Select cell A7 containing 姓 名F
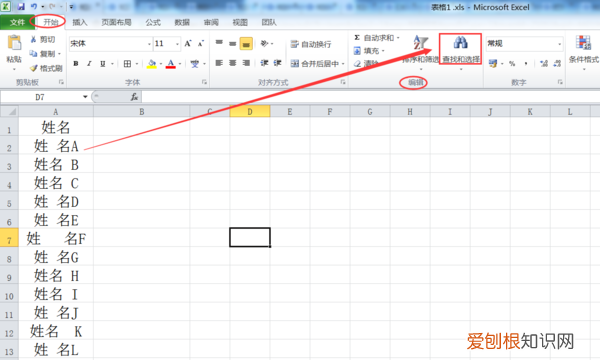The width and height of the screenshot is (600, 360). tap(56, 239)
